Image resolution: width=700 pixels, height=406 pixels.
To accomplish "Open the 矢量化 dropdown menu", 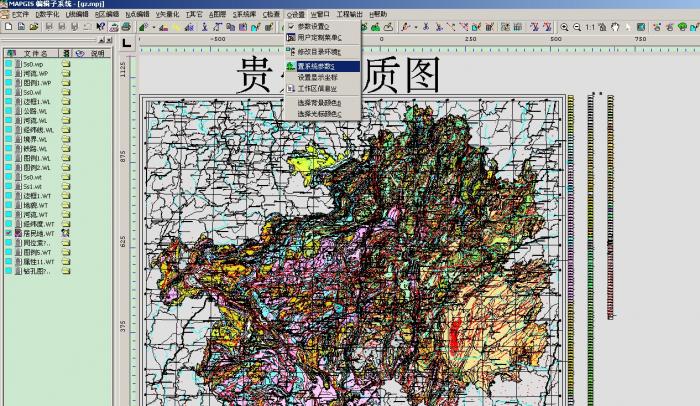I will [x=167, y=14].
